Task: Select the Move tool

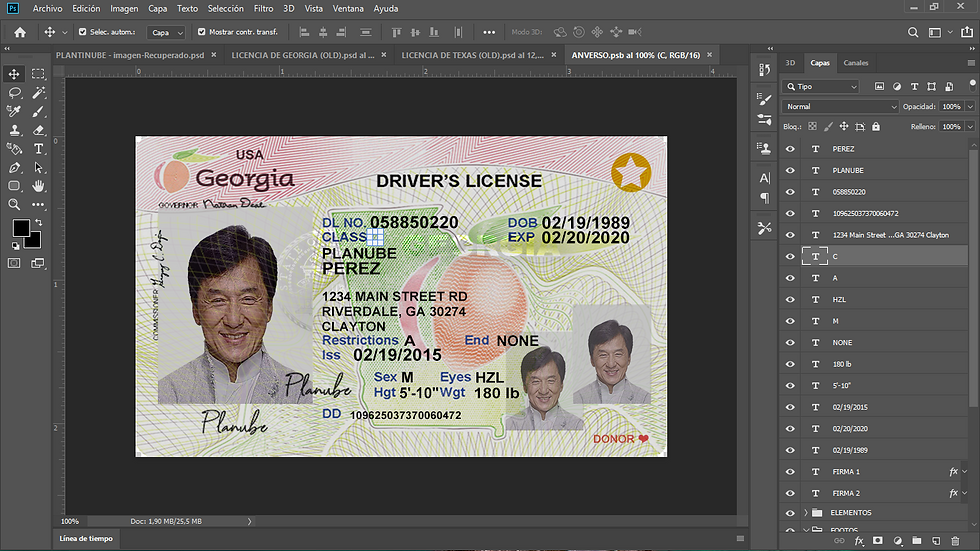Action: [14, 74]
